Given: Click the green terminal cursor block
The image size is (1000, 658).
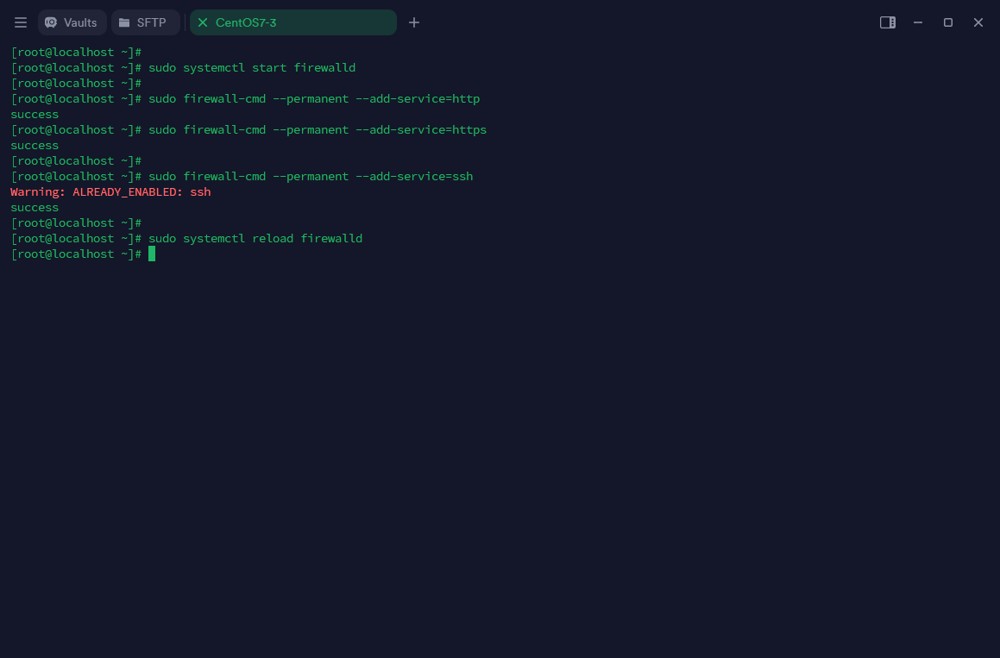Looking at the screenshot, I should 152,254.
